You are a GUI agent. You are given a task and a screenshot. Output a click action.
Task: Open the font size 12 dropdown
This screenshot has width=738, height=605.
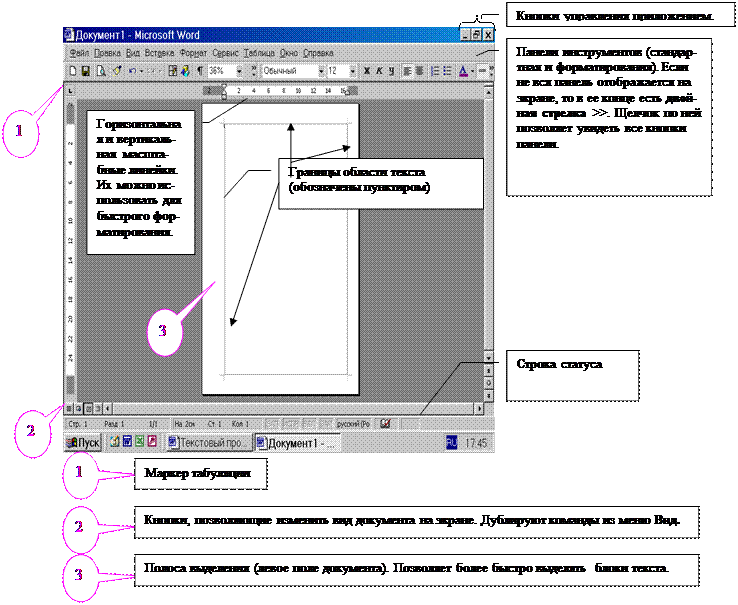point(353,71)
